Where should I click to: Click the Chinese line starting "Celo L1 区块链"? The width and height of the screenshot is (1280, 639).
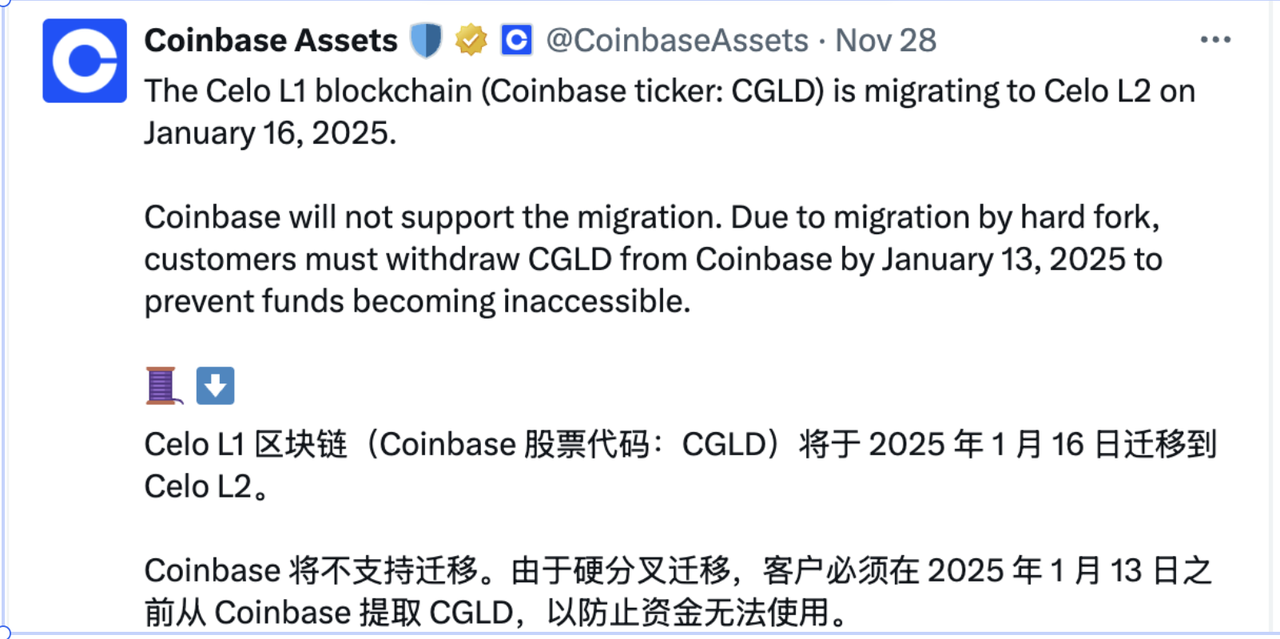pos(680,444)
